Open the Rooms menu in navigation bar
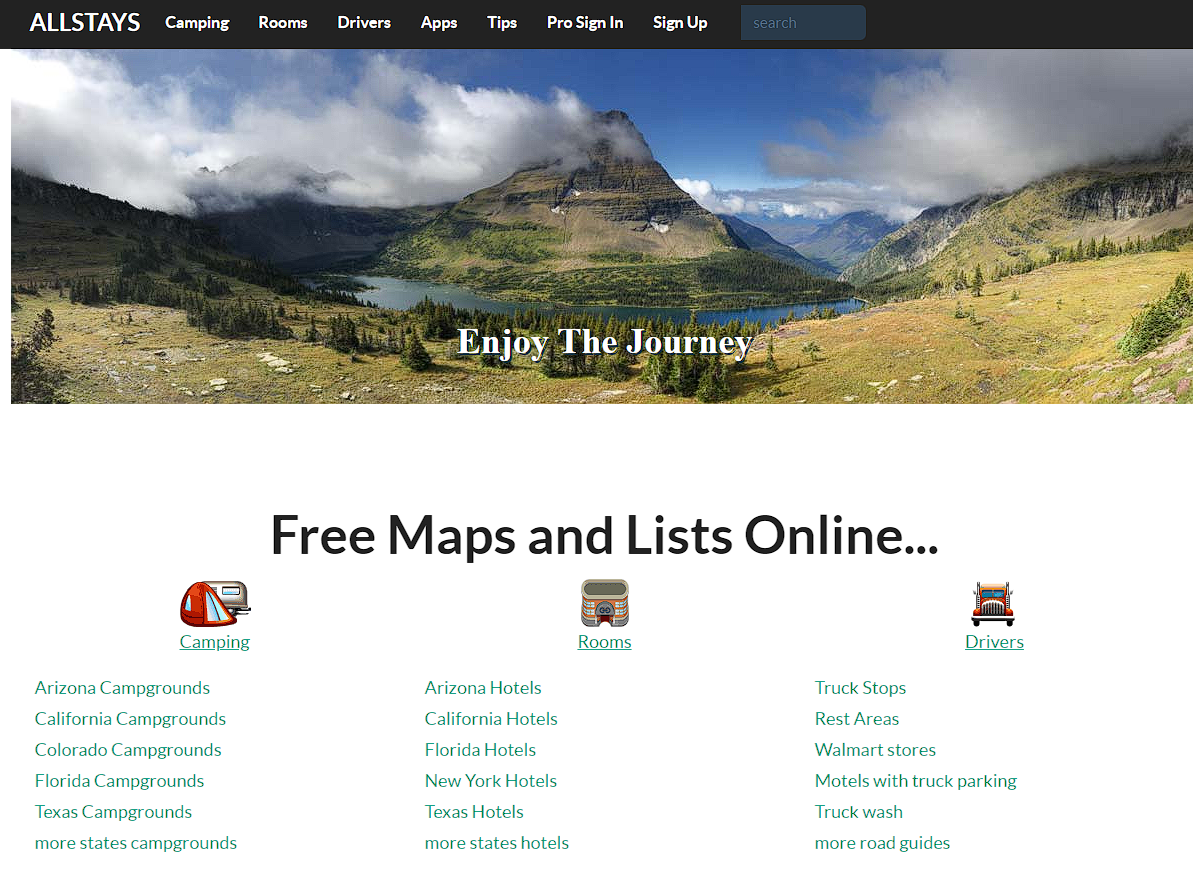The height and width of the screenshot is (876, 1193). tap(283, 23)
